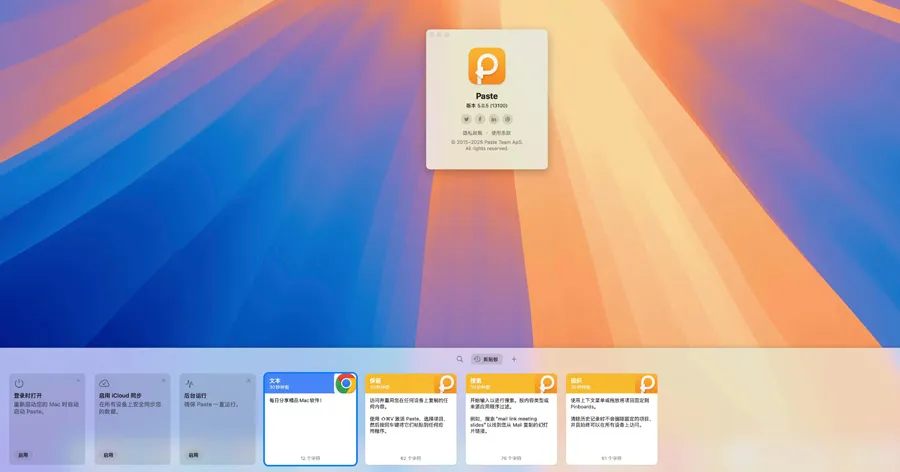
Task: Select the 剪贴板 history tab
Action: [x=487, y=359]
